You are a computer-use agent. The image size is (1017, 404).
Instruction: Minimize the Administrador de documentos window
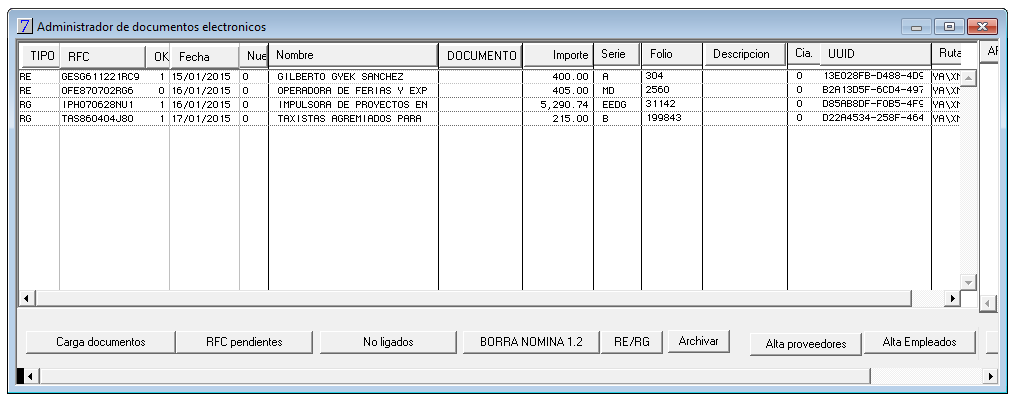pos(916,27)
